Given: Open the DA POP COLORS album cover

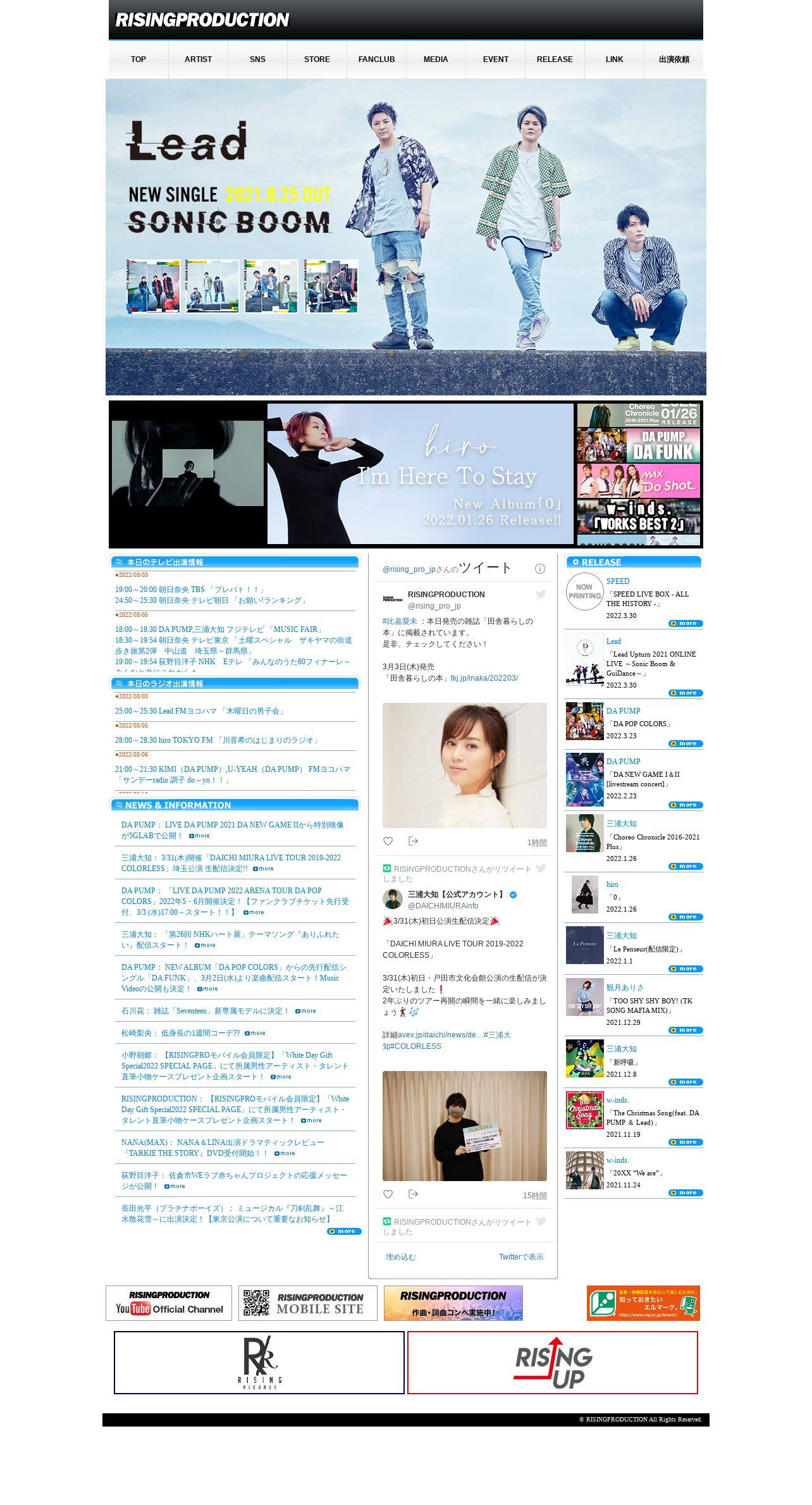Looking at the screenshot, I should [584, 721].
